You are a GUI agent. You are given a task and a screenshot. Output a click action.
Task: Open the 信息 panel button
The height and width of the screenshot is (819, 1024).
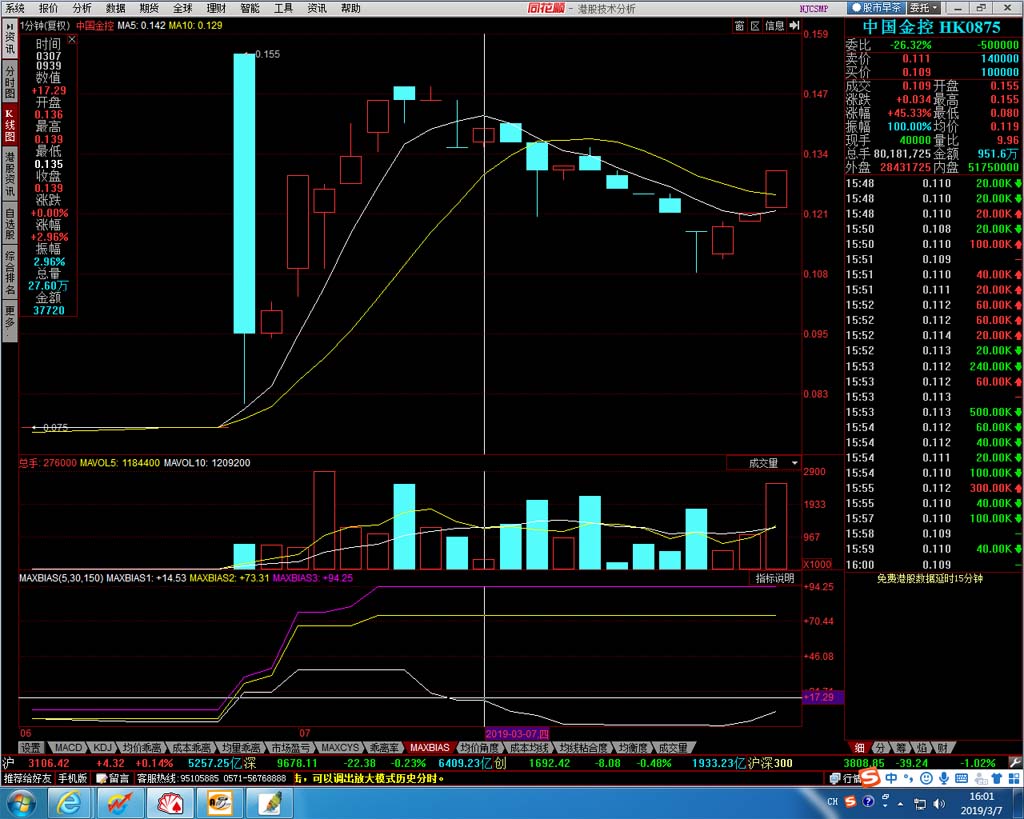click(x=775, y=25)
